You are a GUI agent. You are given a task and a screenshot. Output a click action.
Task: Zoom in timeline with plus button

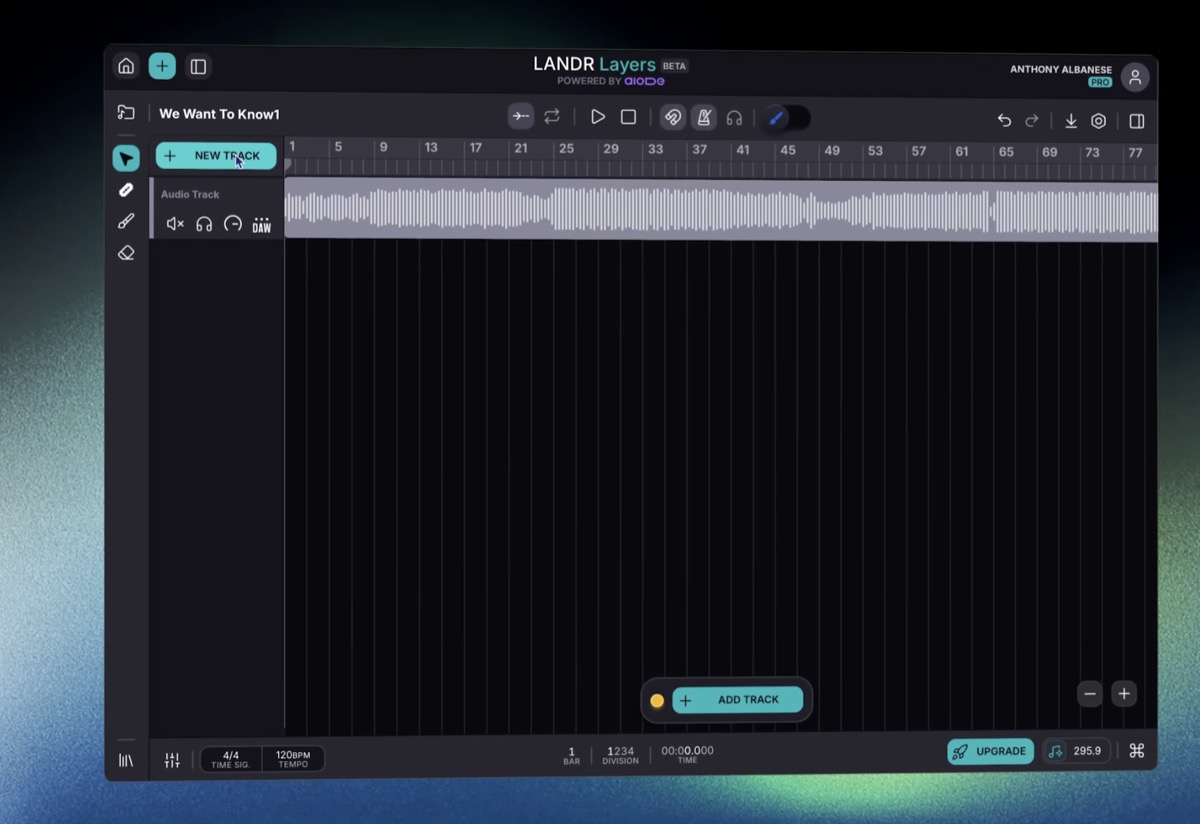(1124, 694)
